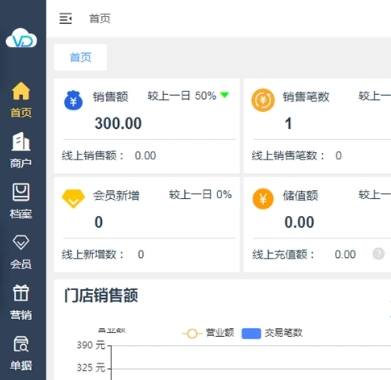Click the help question mark icon
391x380 pixels.
378,254
